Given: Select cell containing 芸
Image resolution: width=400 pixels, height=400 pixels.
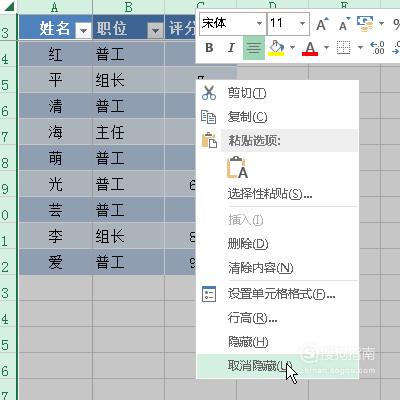Looking at the screenshot, I should pyautogui.click(x=55, y=210).
